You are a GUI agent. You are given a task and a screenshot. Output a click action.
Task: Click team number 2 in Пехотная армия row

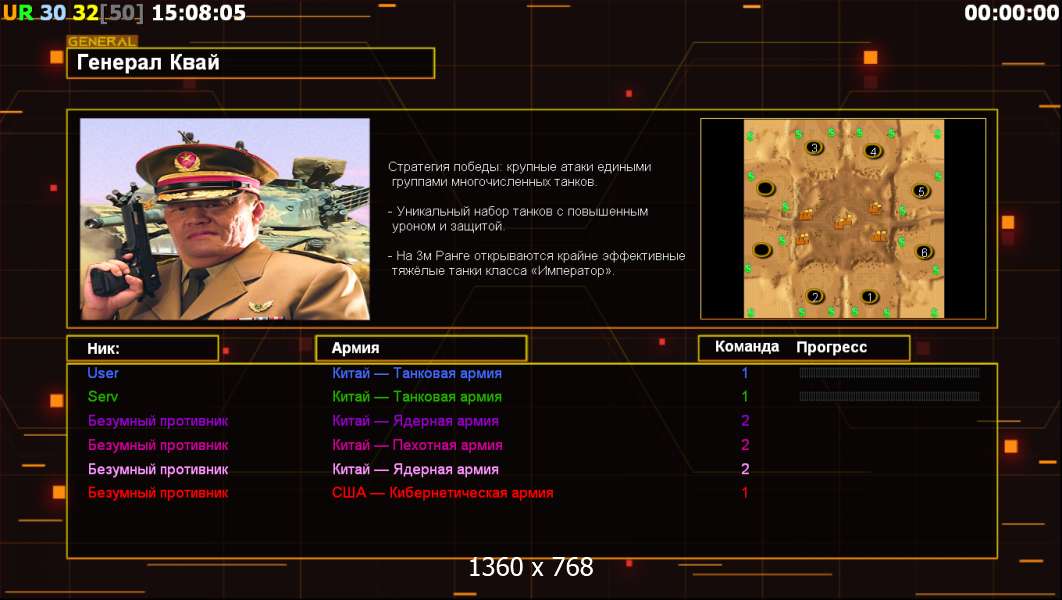(x=745, y=445)
